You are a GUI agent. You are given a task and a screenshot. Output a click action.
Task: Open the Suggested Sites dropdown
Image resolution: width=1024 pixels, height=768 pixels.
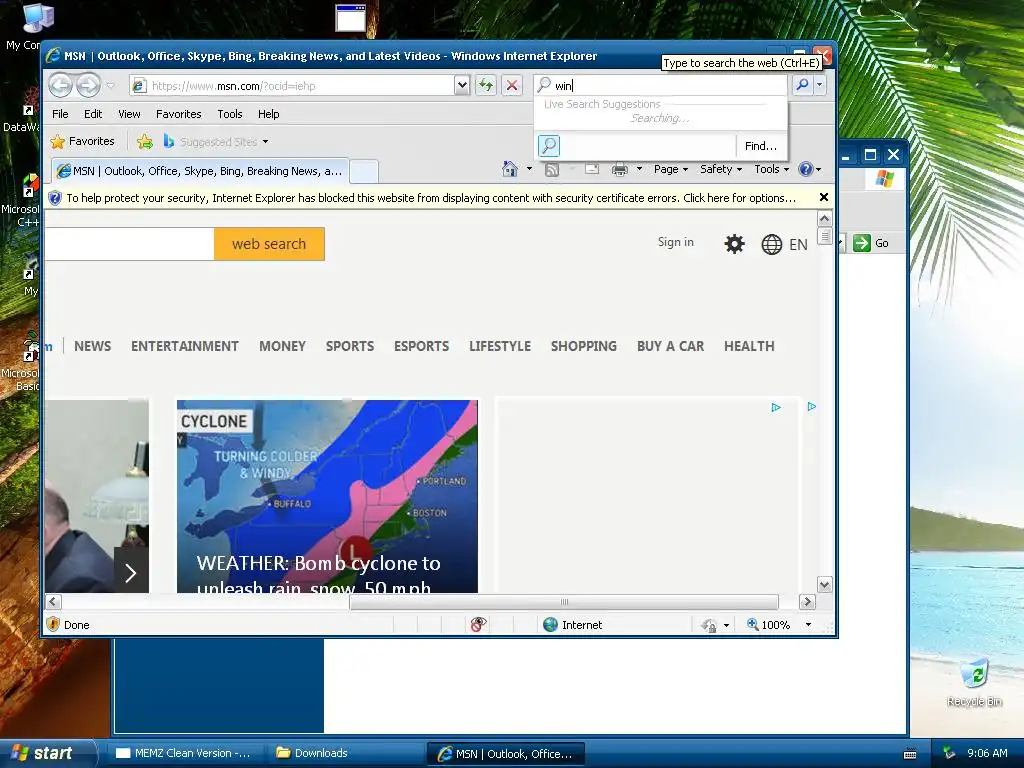click(x=216, y=142)
